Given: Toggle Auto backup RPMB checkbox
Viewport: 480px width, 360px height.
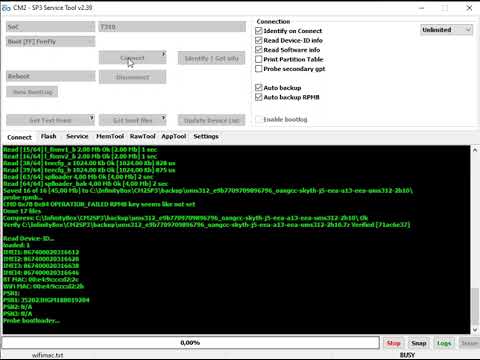Looking at the screenshot, I should (259, 97).
